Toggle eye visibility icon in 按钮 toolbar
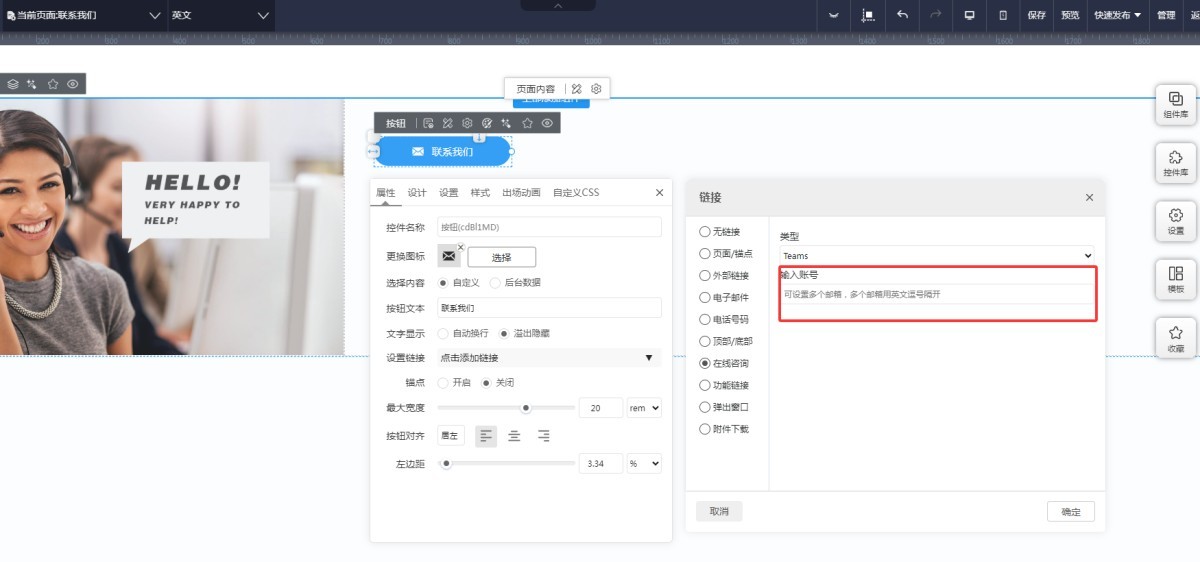The image size is (1200, 562). click(547, 123)
